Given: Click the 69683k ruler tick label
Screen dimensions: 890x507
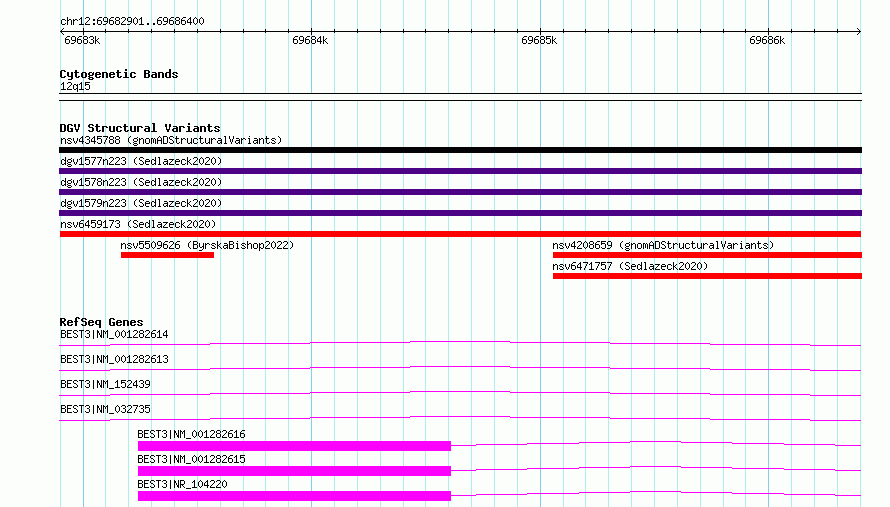Looking at the screenshot, I should pyautogui.click(x=82, y=40).
